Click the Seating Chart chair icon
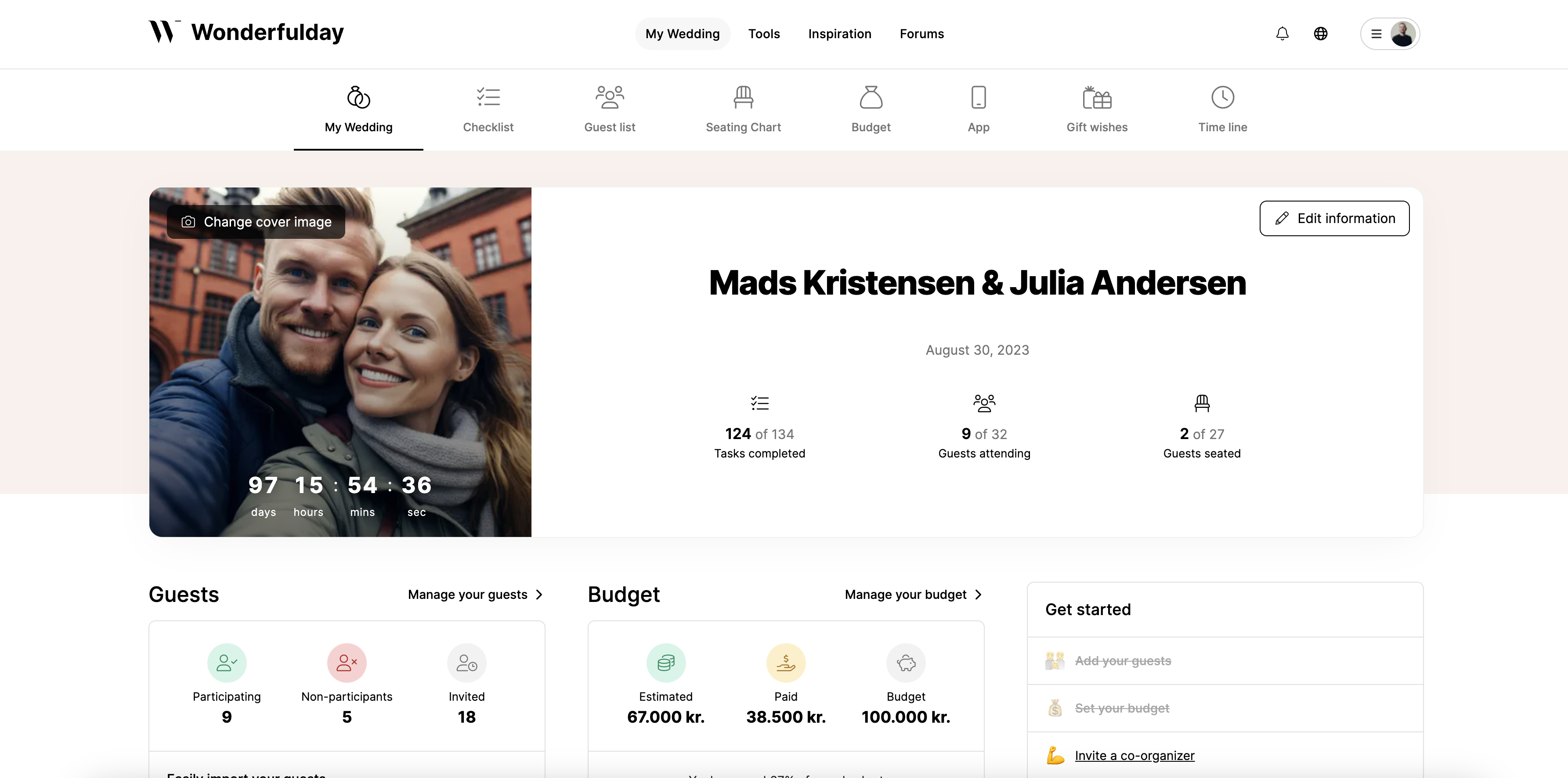Screen dimensions: 1568x778 (743, 97)
